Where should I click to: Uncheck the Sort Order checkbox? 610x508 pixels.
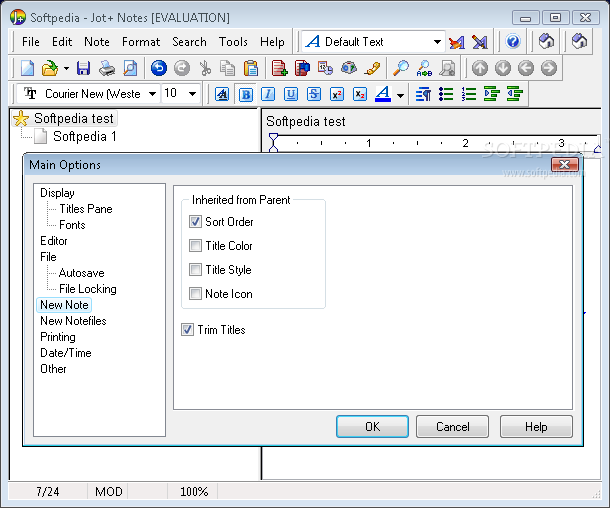click(195, 222)
